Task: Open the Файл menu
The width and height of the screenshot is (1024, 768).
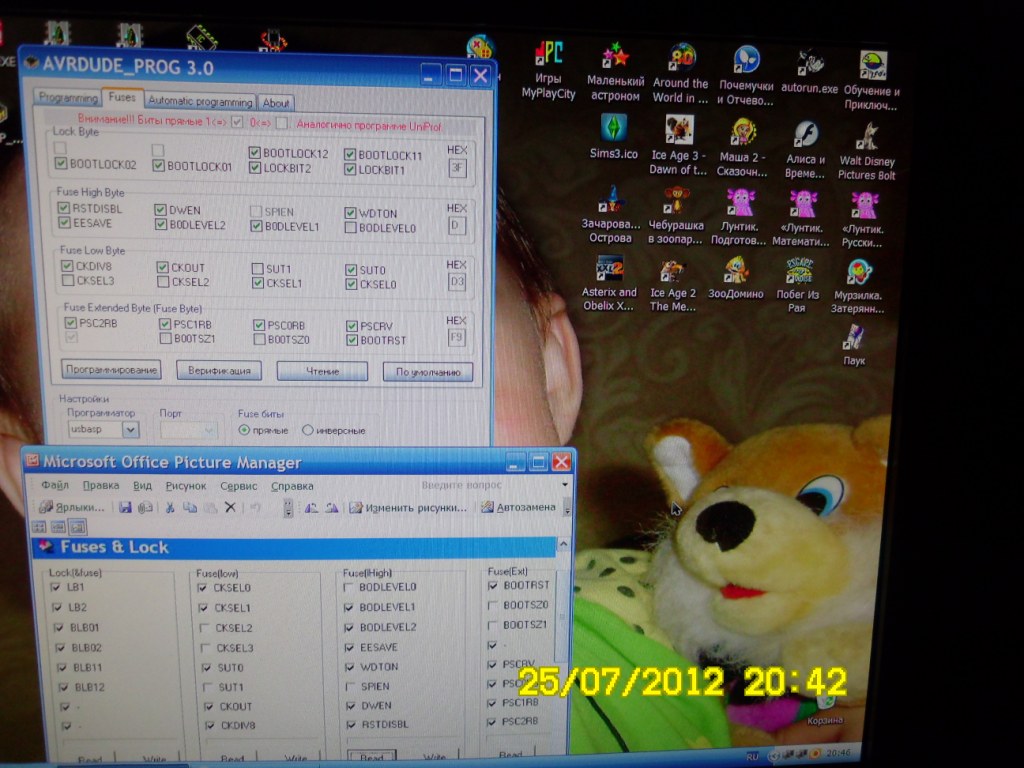Action: coord(55,485)
